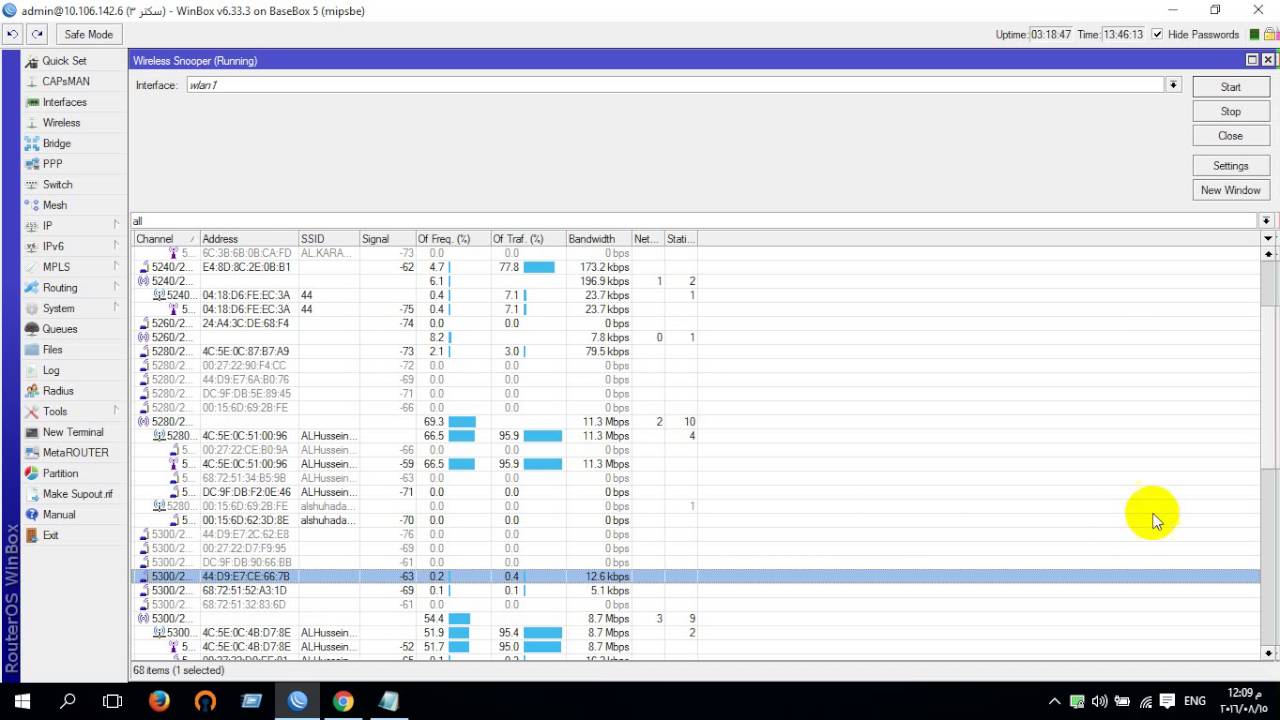
Task: Sort by the Bandwidth column header
Action: click(x=598, y=239)
